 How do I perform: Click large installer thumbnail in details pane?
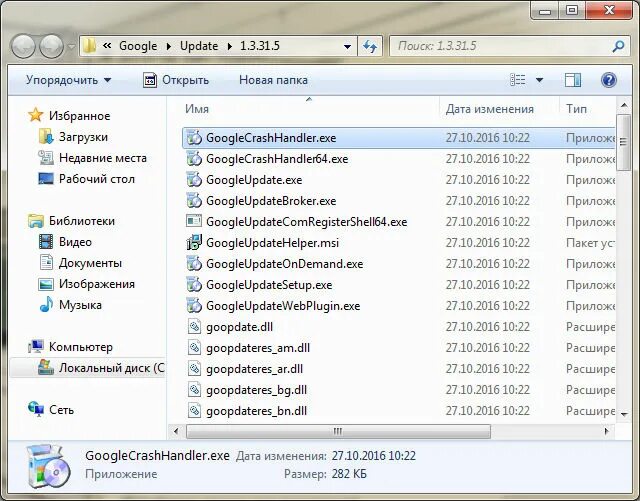click(x=49, y=466)
